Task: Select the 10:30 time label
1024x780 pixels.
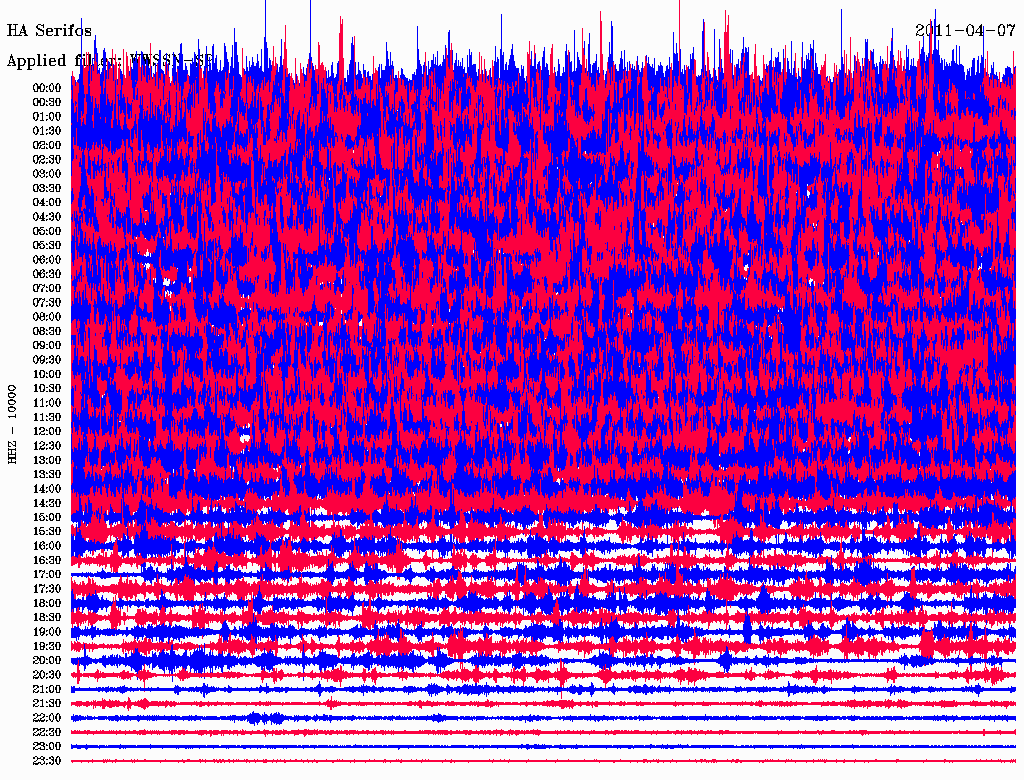Action: click(x=47, y=389)
